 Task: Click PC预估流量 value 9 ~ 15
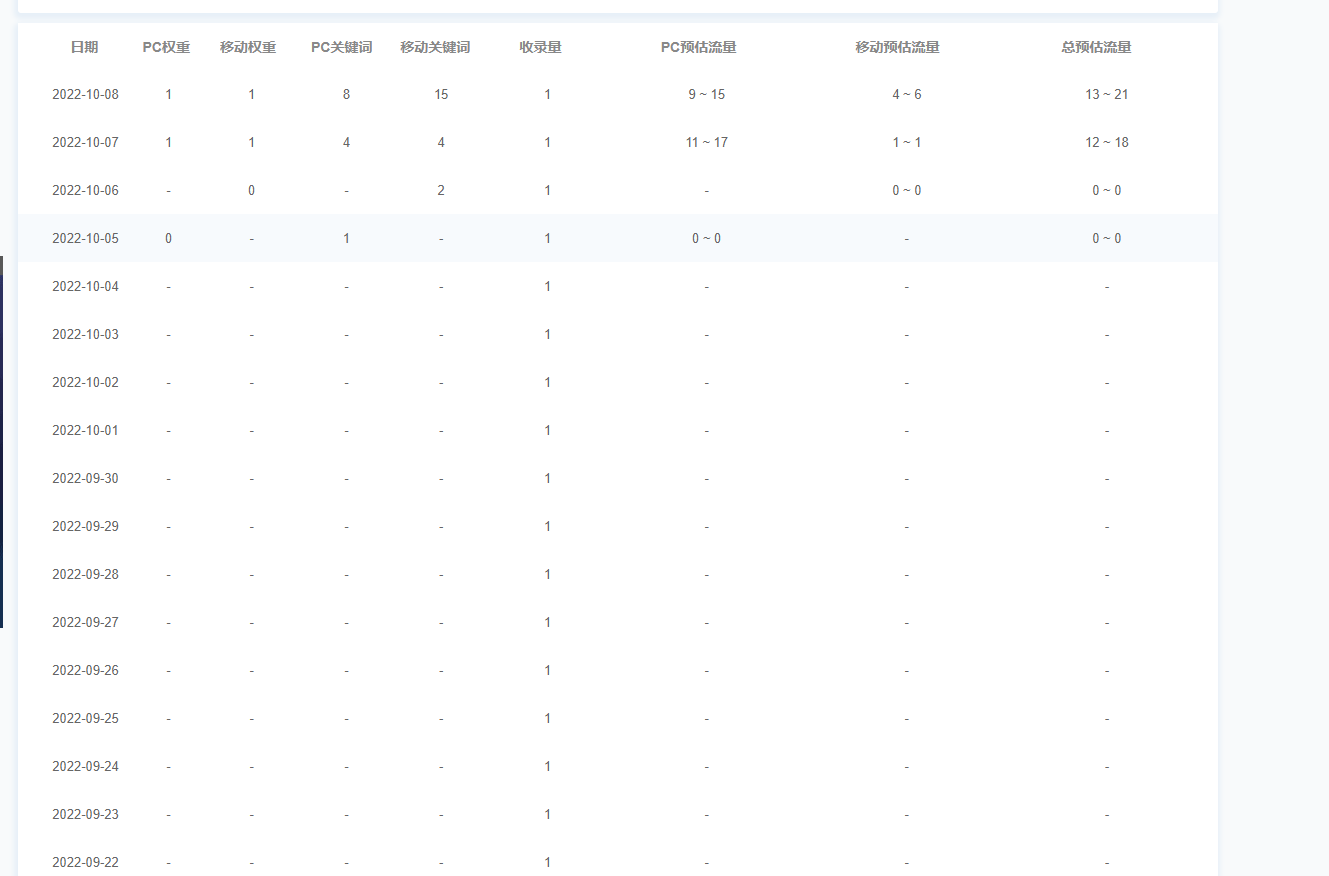pos(706,94)
